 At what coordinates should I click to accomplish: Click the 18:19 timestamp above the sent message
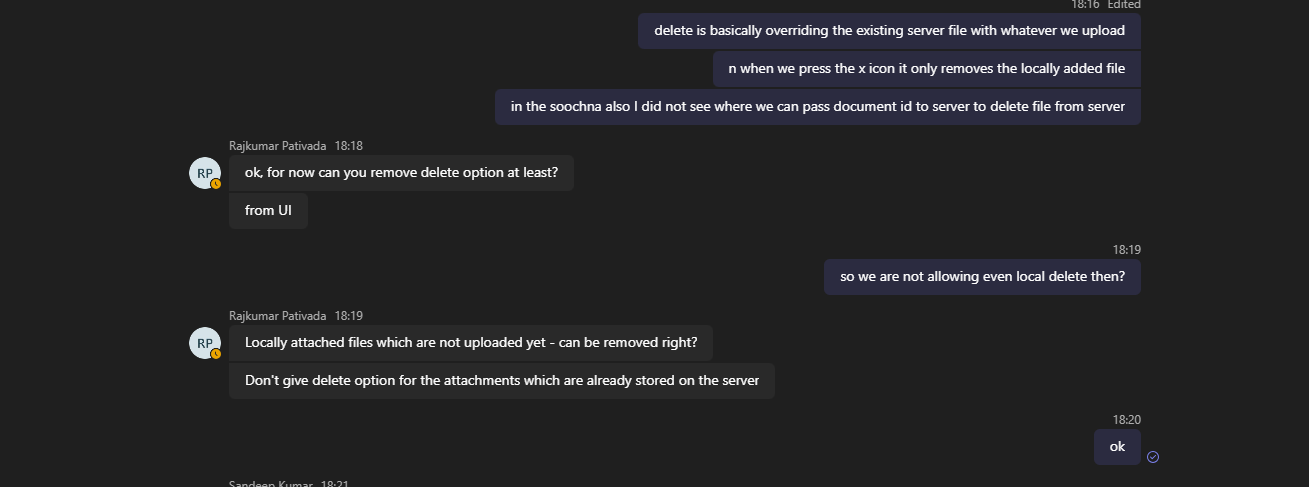[1126, 250]
